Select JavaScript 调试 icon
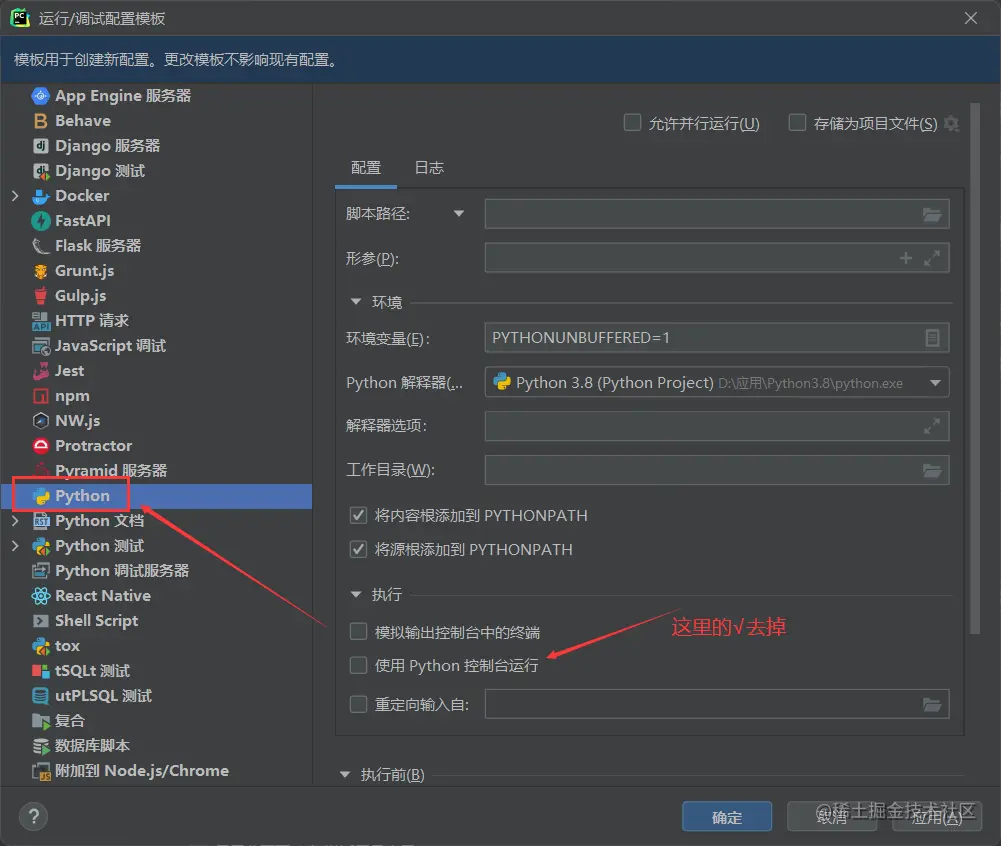1001x846 pixels. 40,346
